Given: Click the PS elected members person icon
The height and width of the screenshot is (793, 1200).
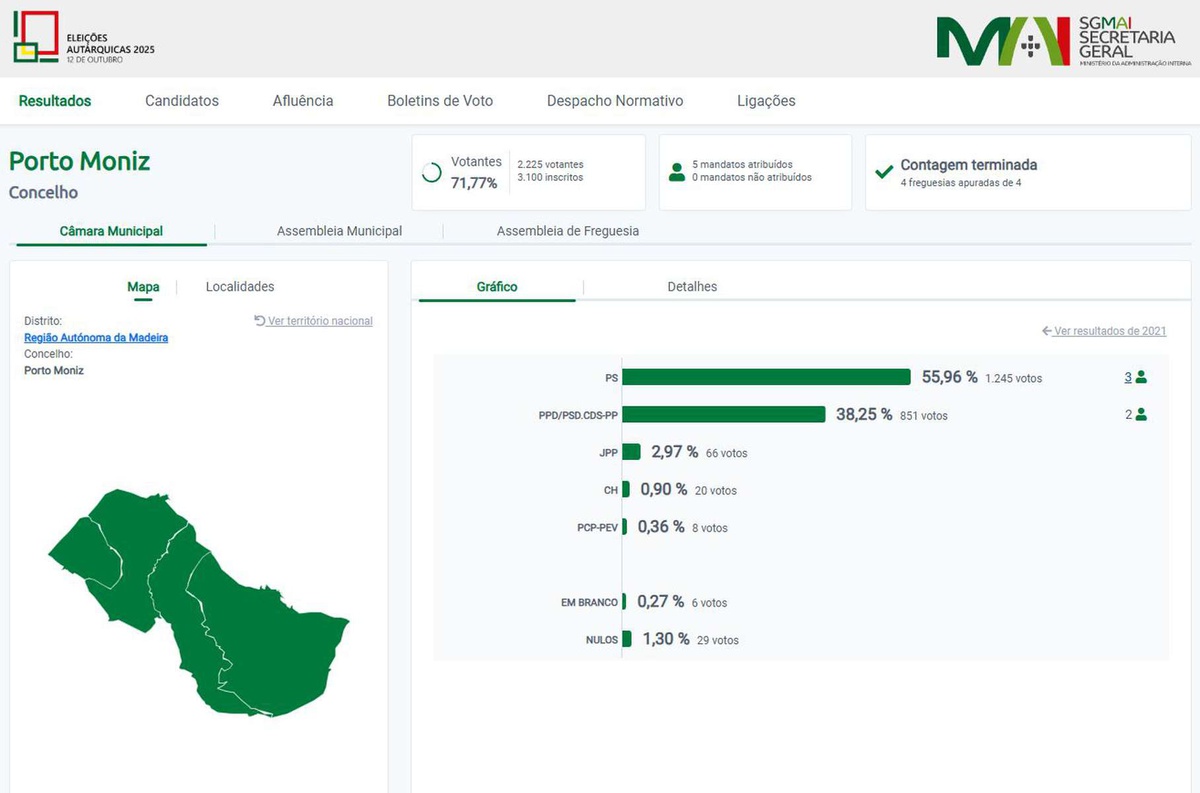Looking at the screenshot, I should (x=1141, y=377).
